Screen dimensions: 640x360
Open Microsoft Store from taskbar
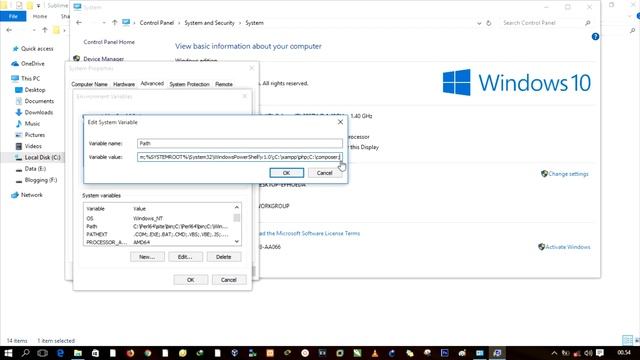tap(95, 353)
